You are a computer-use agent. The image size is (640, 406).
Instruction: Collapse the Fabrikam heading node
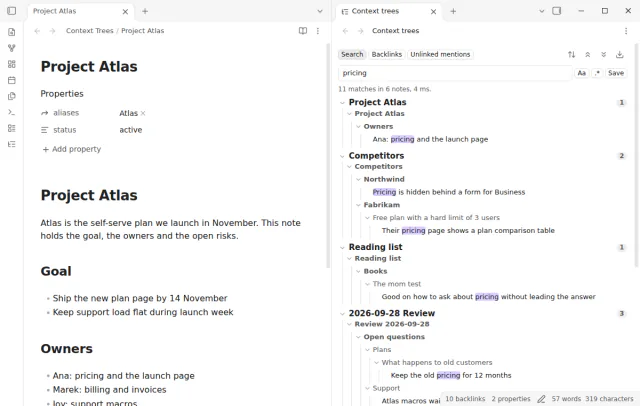358,205
